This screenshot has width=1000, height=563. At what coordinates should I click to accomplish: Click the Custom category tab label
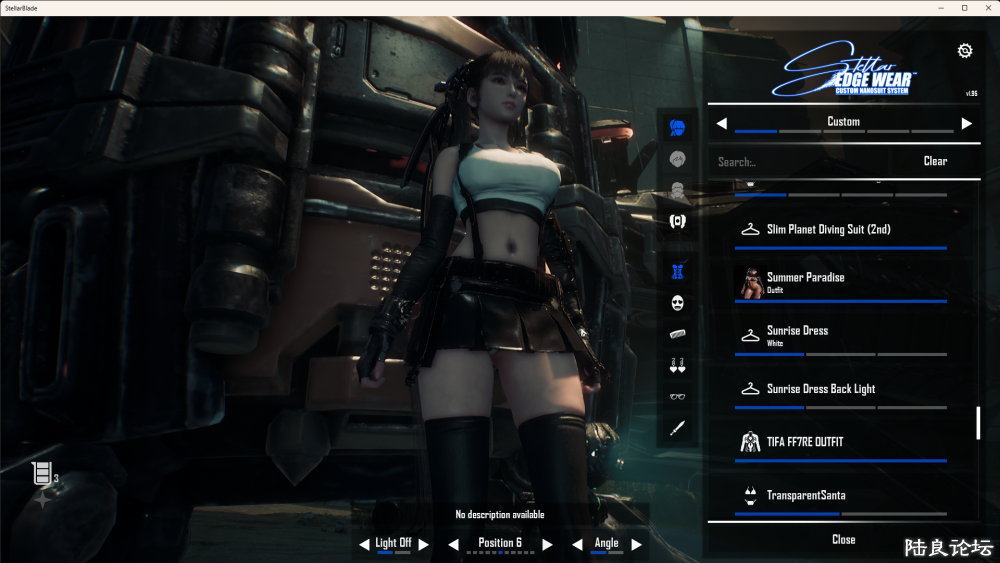pos(843,121)
